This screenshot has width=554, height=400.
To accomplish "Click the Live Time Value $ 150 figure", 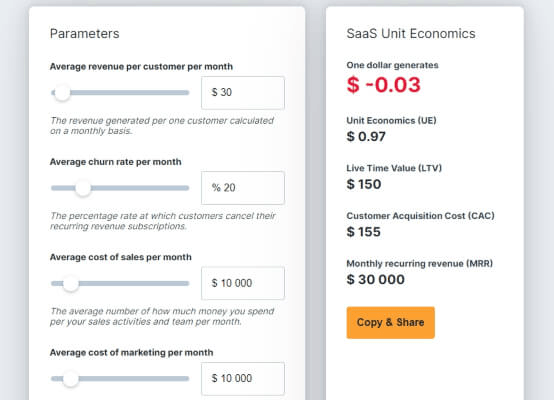I will click(x=364, y=184).
